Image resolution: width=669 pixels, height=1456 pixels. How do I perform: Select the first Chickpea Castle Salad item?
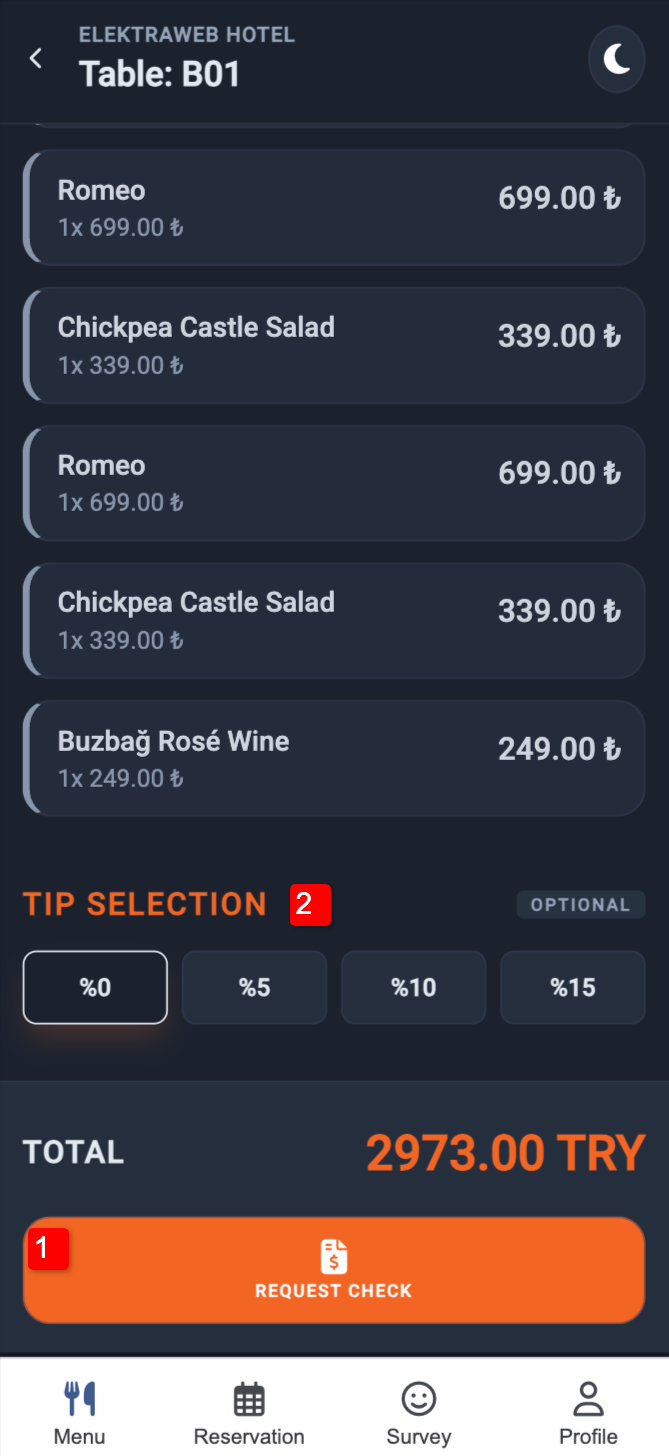pos(334,345)
